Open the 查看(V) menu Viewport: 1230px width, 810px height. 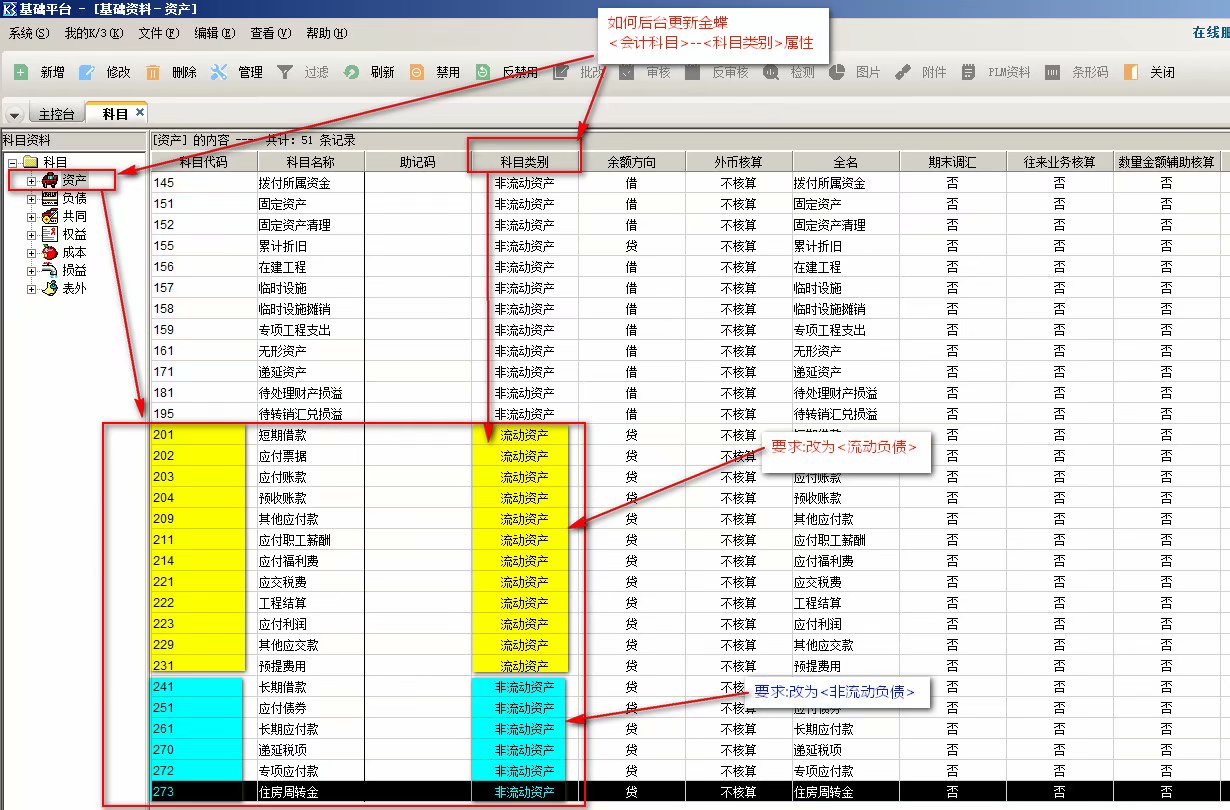270,33
